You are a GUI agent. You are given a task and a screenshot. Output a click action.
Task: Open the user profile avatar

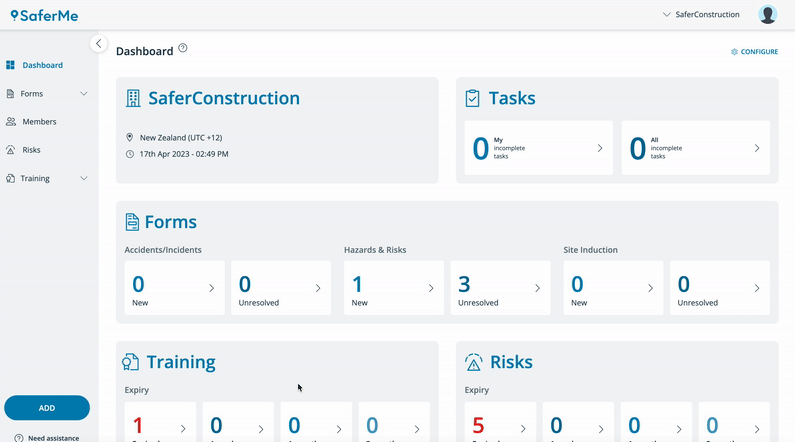(767, 14)
